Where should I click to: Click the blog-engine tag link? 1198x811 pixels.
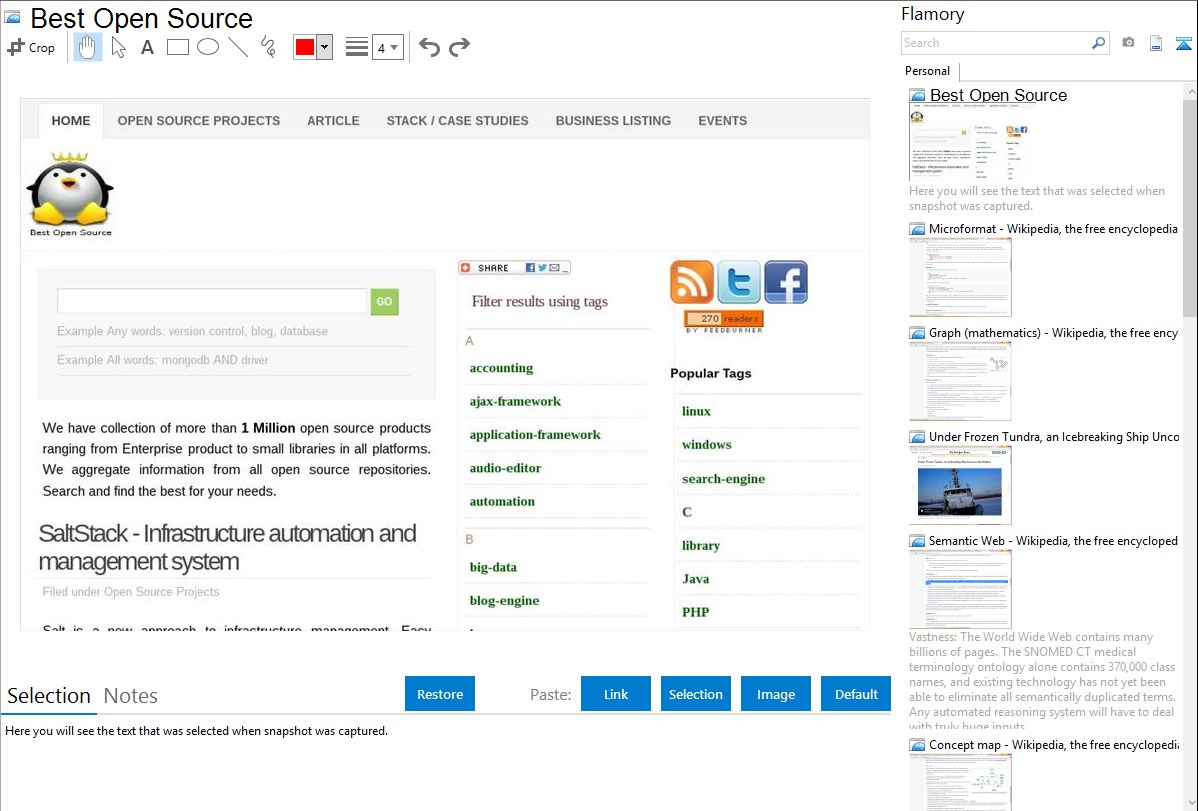[504, 600]
